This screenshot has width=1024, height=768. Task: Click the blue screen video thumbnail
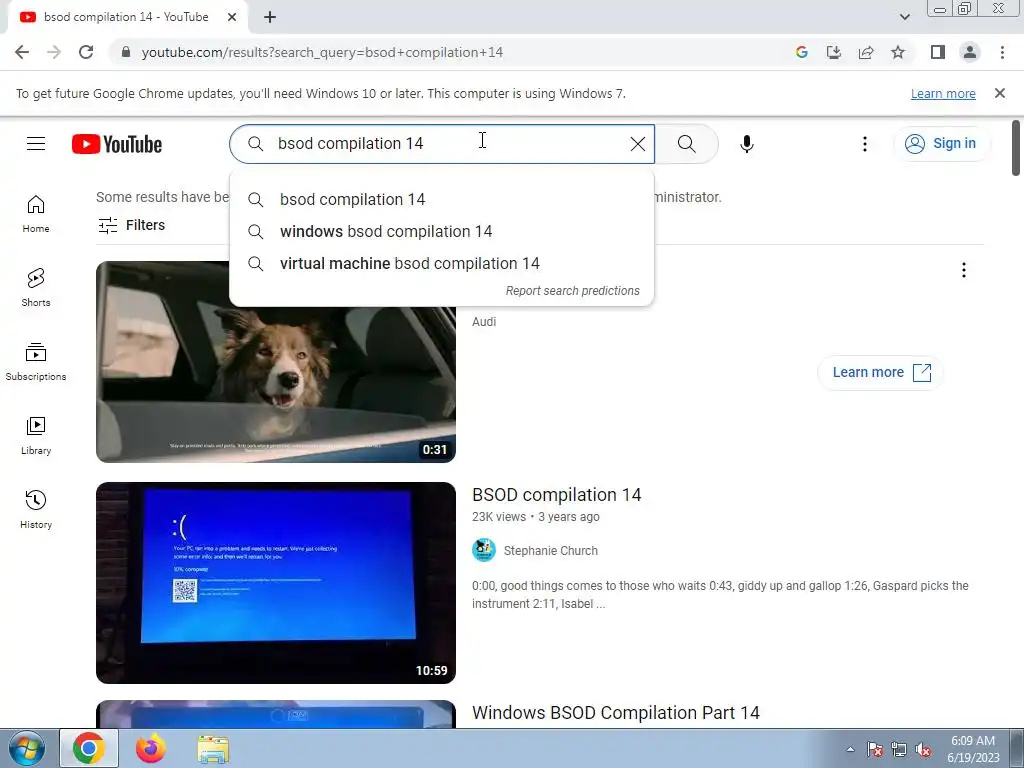(276, 583)
